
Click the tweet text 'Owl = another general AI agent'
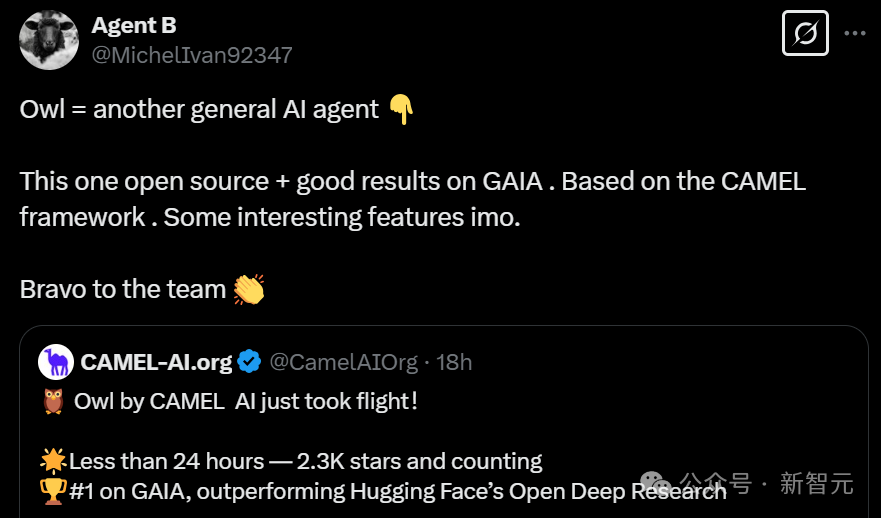tap(199, 109)
